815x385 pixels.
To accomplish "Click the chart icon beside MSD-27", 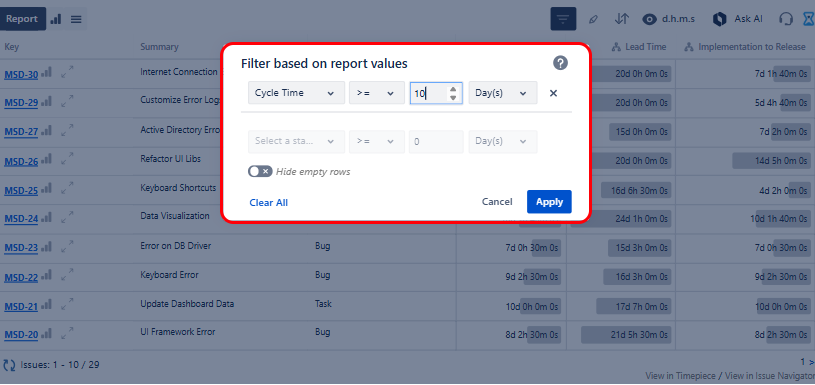I will tap(47, 130).
